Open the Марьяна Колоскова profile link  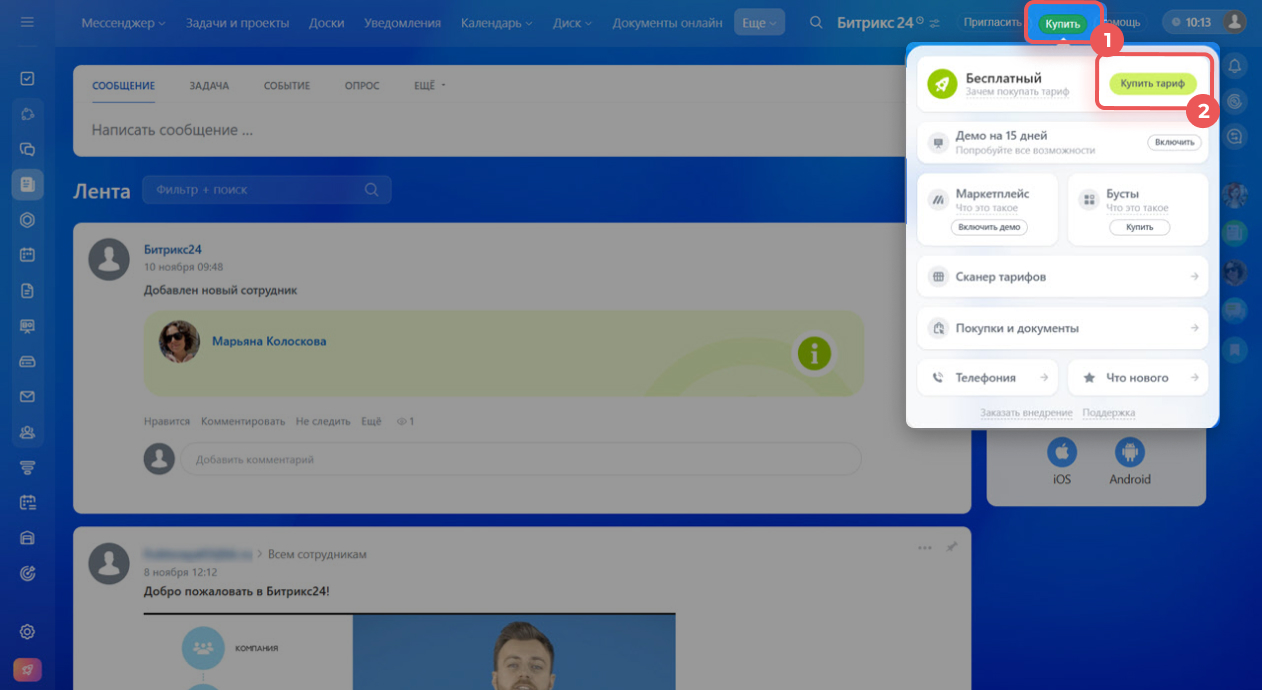pos(268,341)
